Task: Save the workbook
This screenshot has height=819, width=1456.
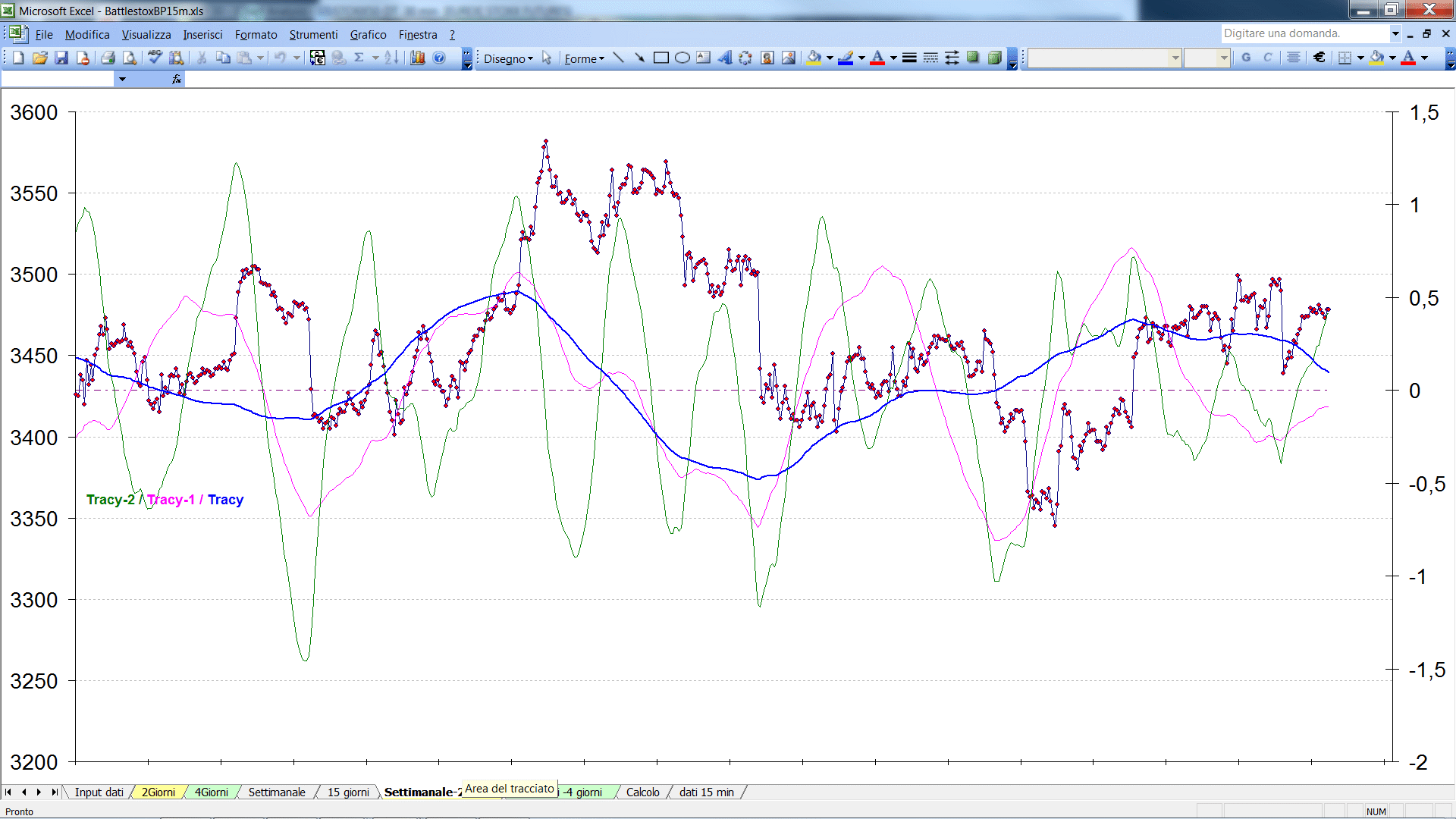Action: 62,58
